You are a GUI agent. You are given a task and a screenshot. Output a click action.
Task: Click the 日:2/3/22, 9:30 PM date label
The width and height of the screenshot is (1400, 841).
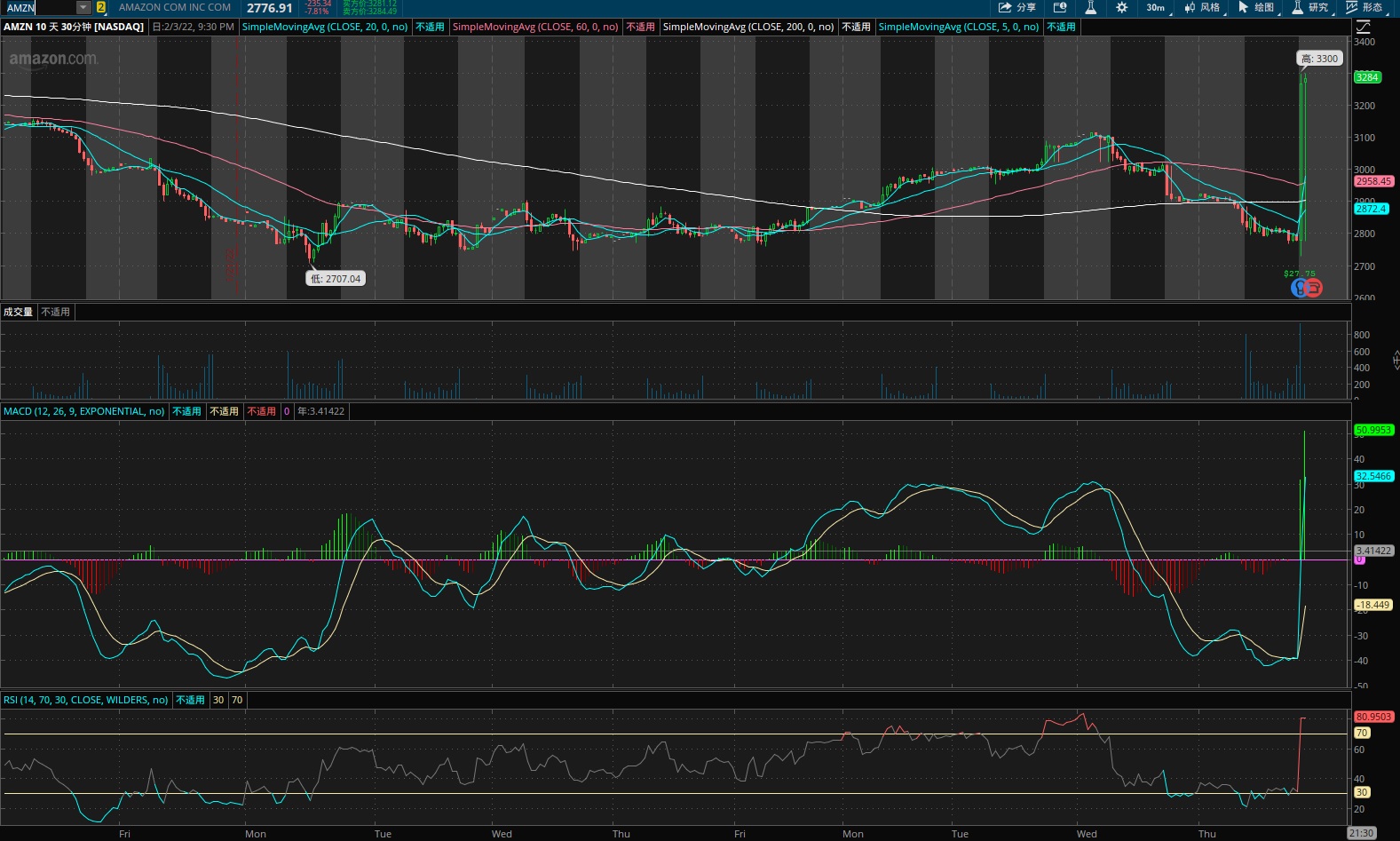(193, 27)
